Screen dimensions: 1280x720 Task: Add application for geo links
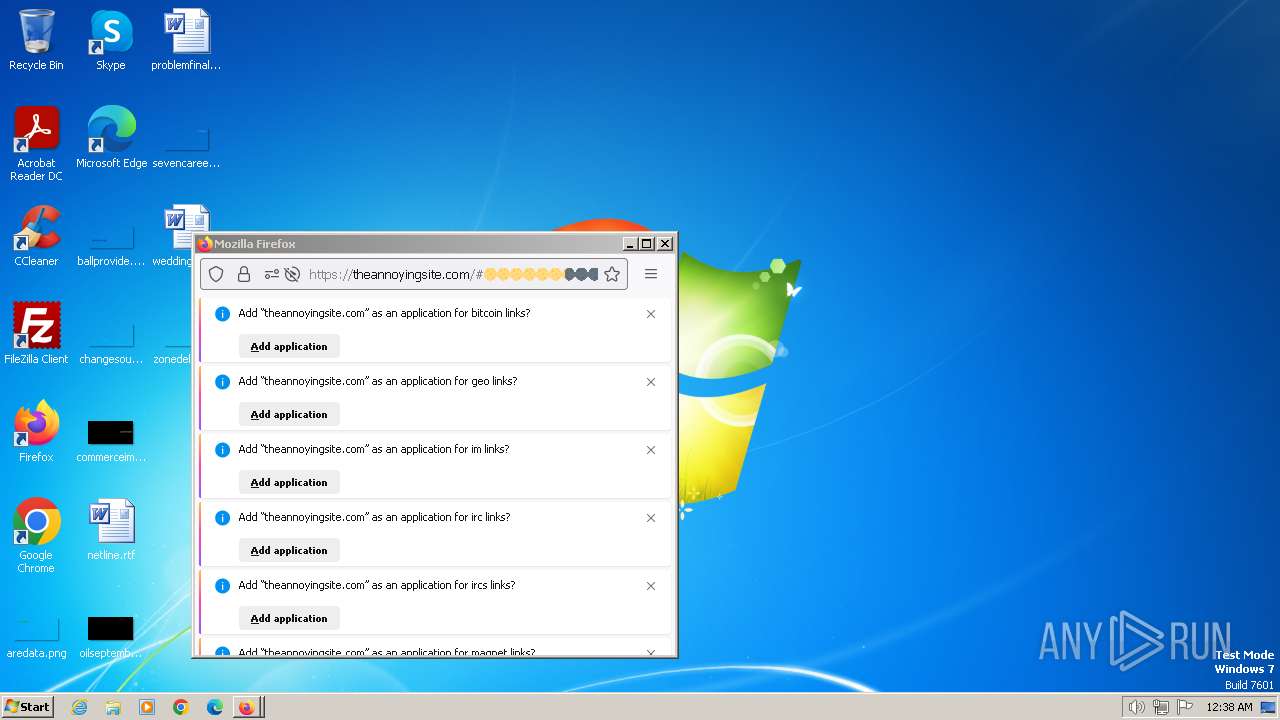[289, 414]
